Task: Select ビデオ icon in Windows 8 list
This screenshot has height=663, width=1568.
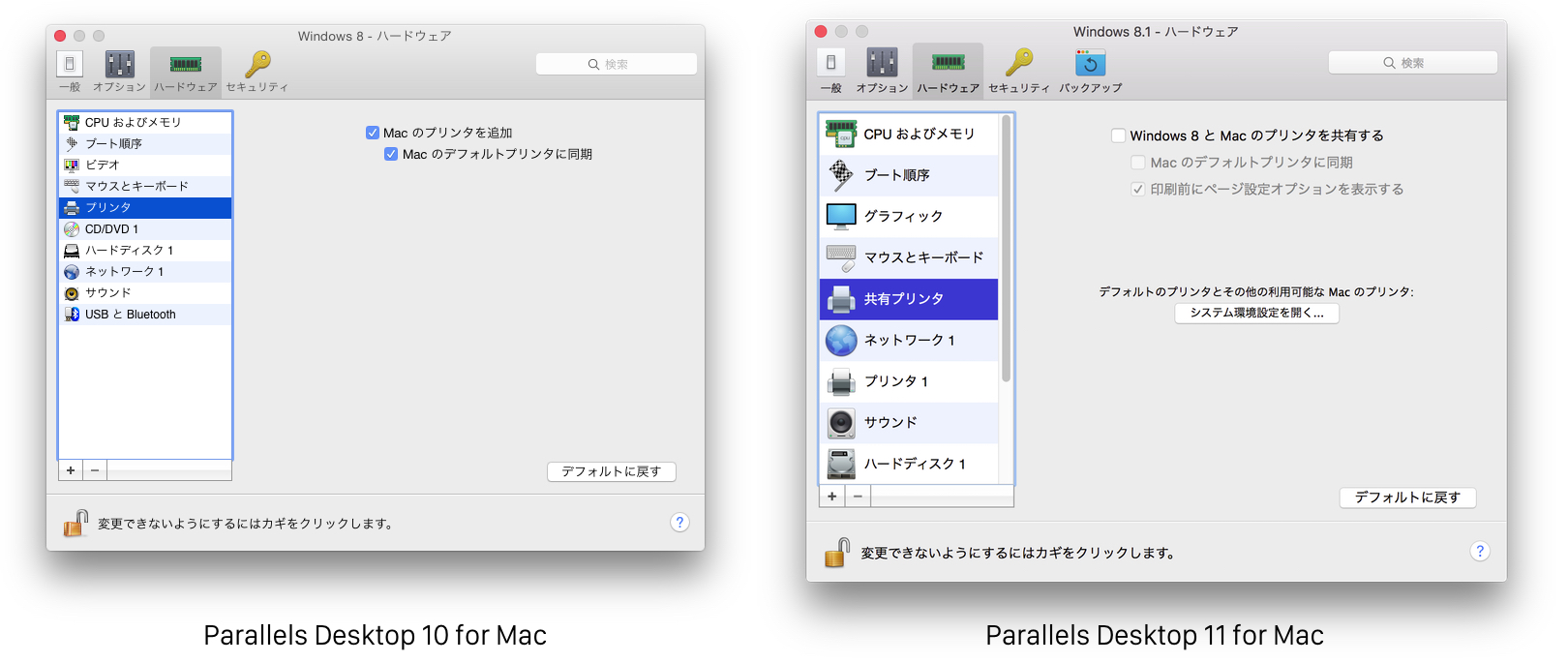Action: click(72, 165)
